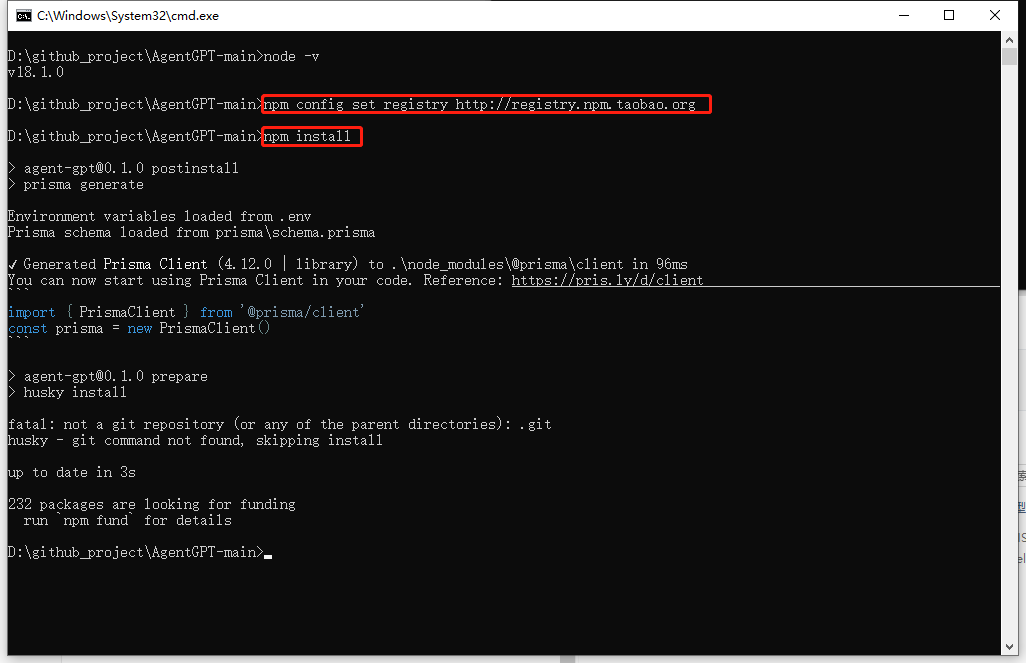The width and height of the screenshot is (1026, 663).
Task: Close the cmd.exe window
Action: (995, 16)
